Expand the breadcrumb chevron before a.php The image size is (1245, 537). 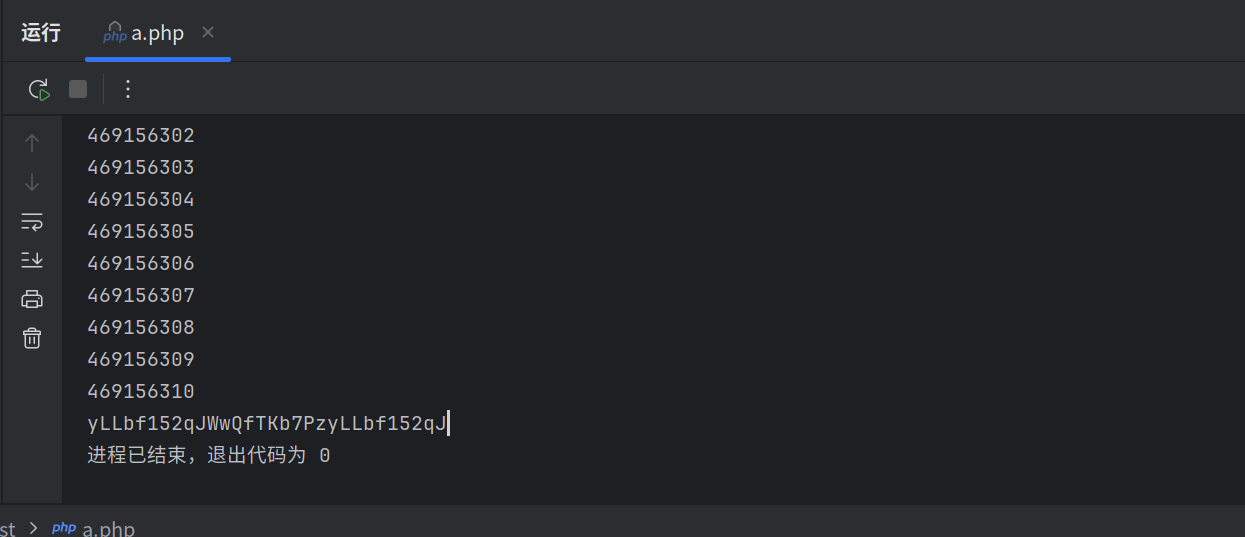coord(33,527)
